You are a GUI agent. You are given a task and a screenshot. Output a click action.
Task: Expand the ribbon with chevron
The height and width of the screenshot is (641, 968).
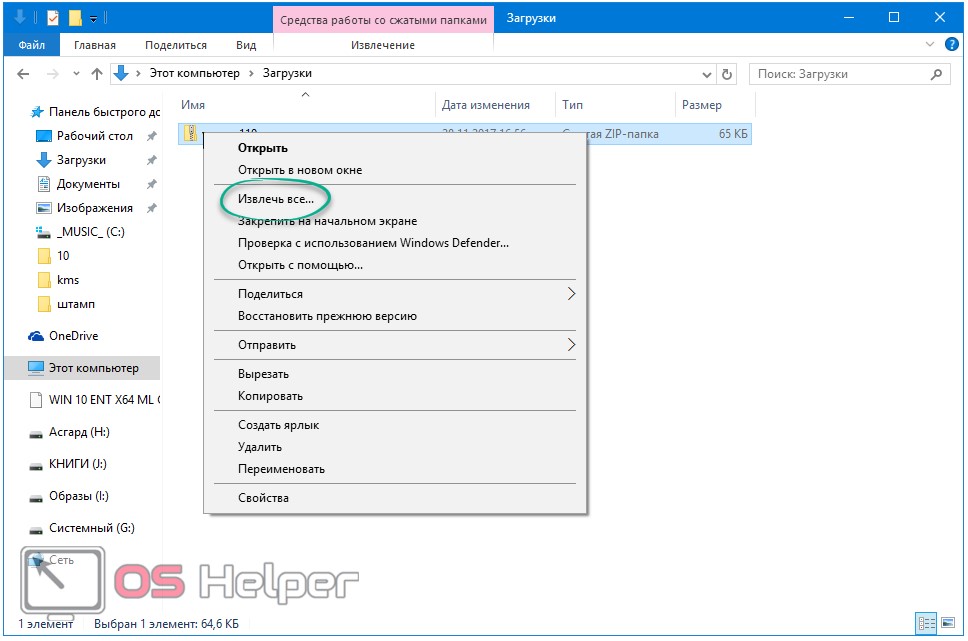pos(930,45)
